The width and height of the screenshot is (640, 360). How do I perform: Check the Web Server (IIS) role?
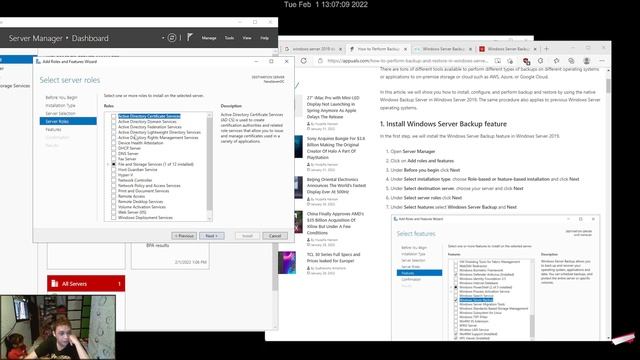coord(113,212)
